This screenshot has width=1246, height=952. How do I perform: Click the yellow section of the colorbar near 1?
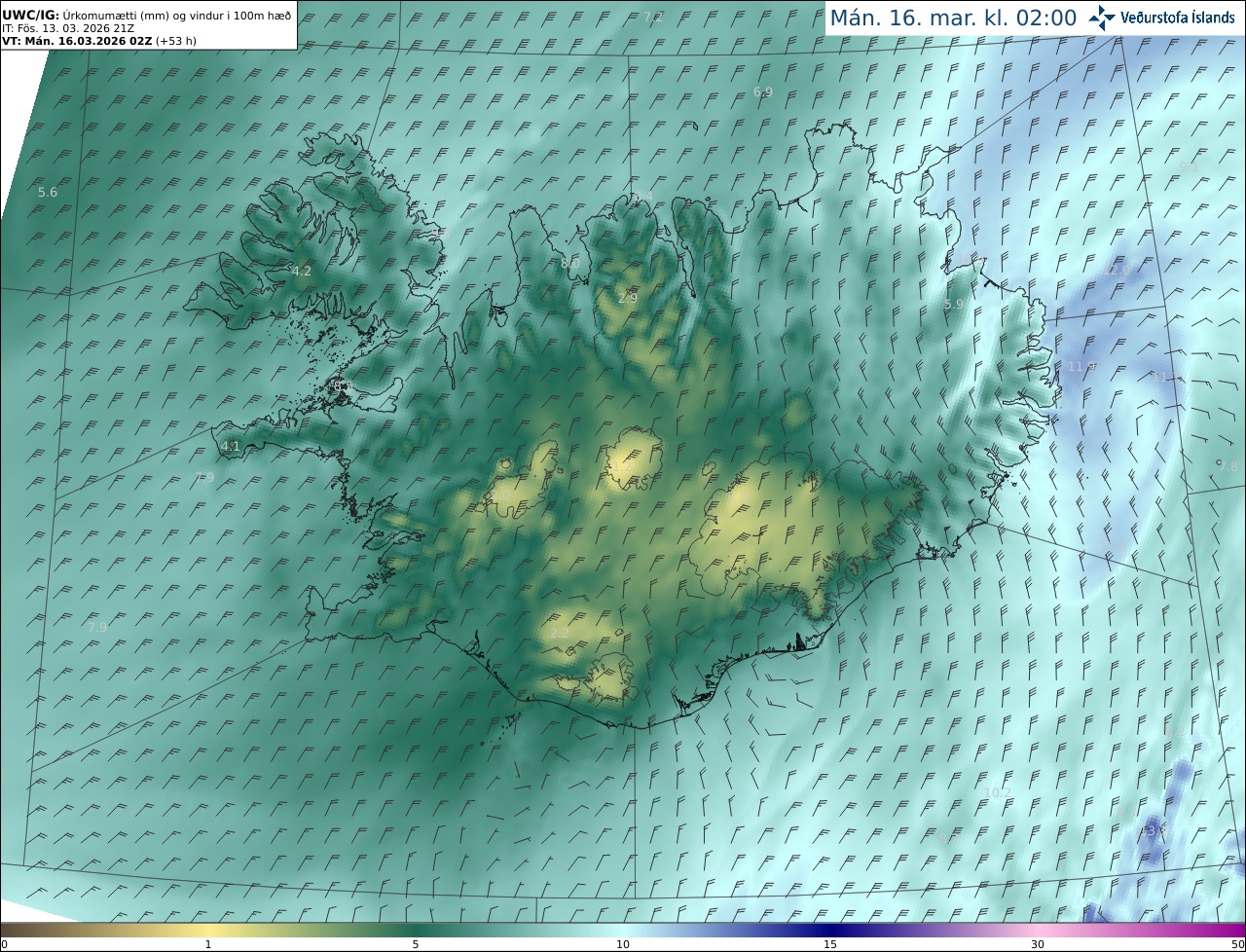207,931
